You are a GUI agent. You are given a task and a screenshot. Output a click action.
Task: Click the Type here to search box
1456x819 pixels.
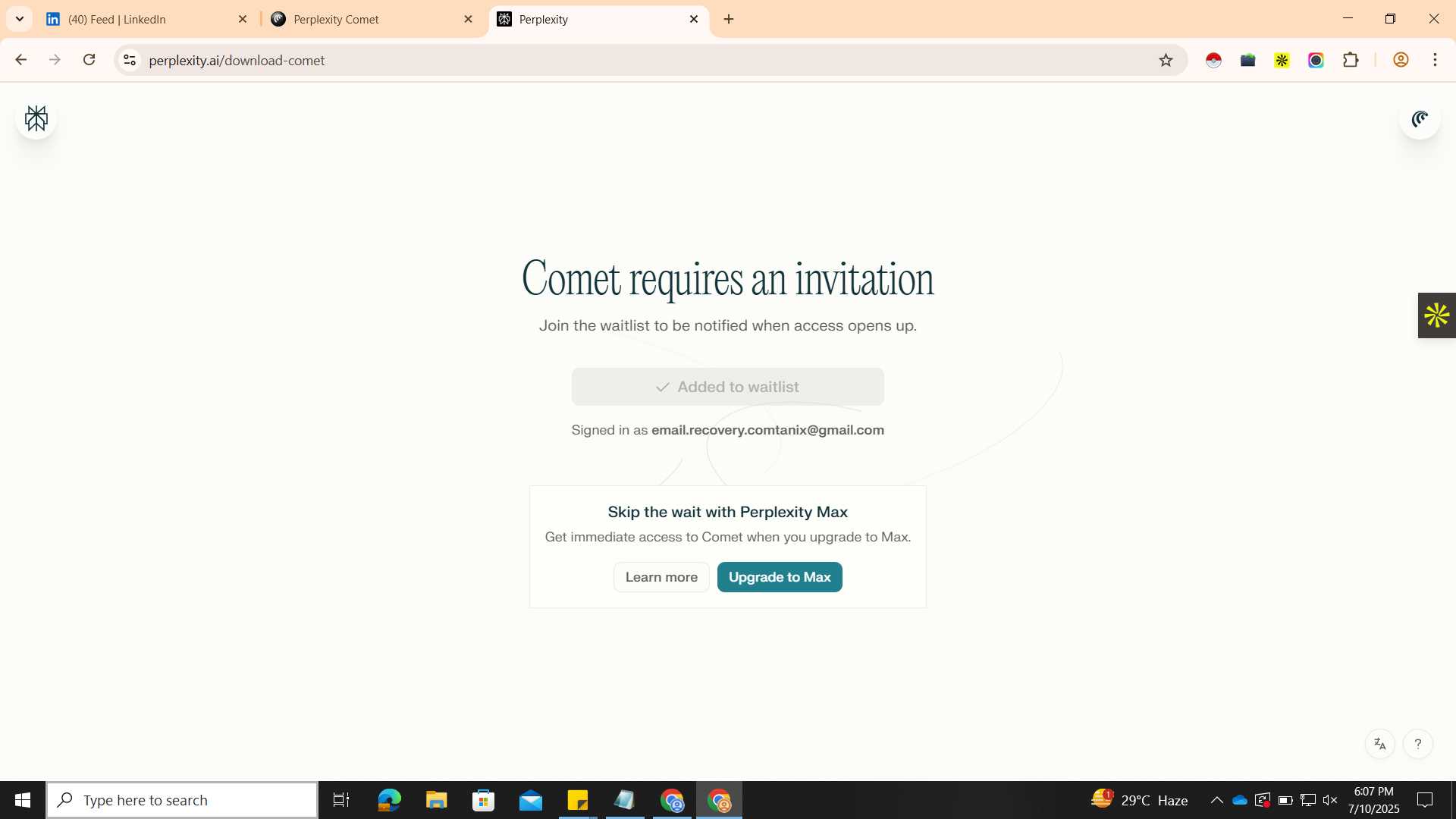(x=182, y=800)
